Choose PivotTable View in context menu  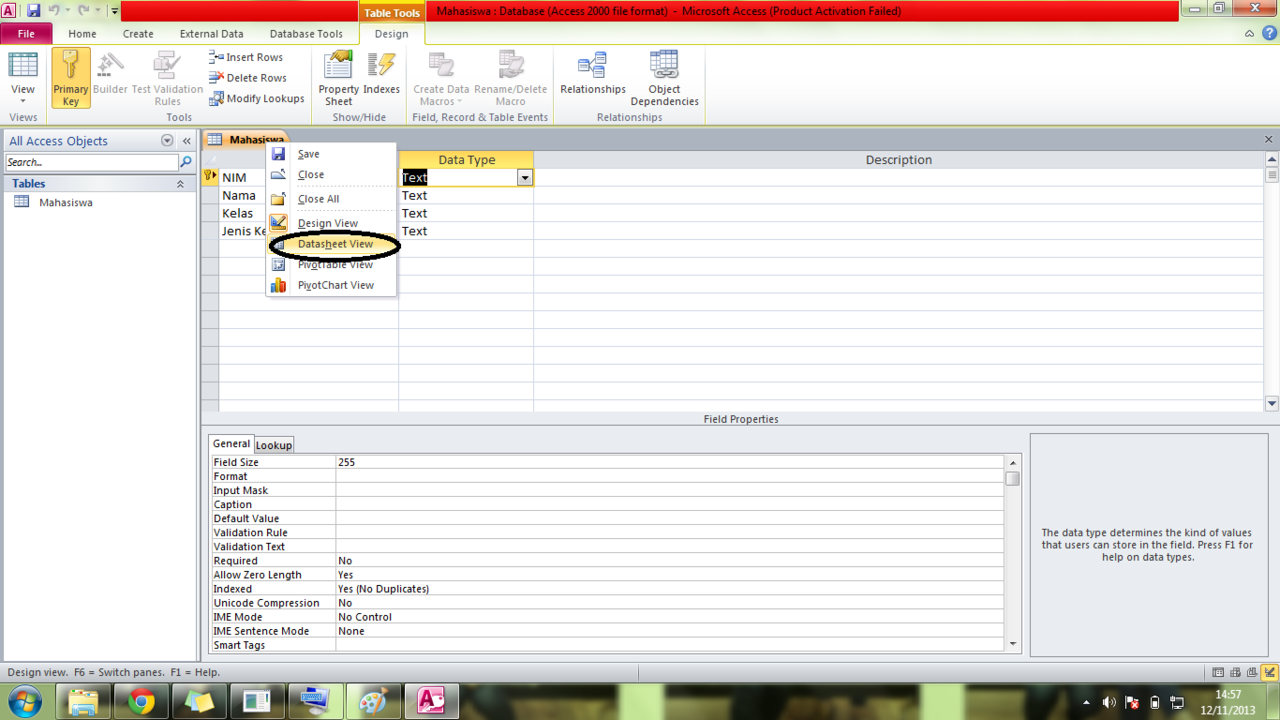(331, 264)
